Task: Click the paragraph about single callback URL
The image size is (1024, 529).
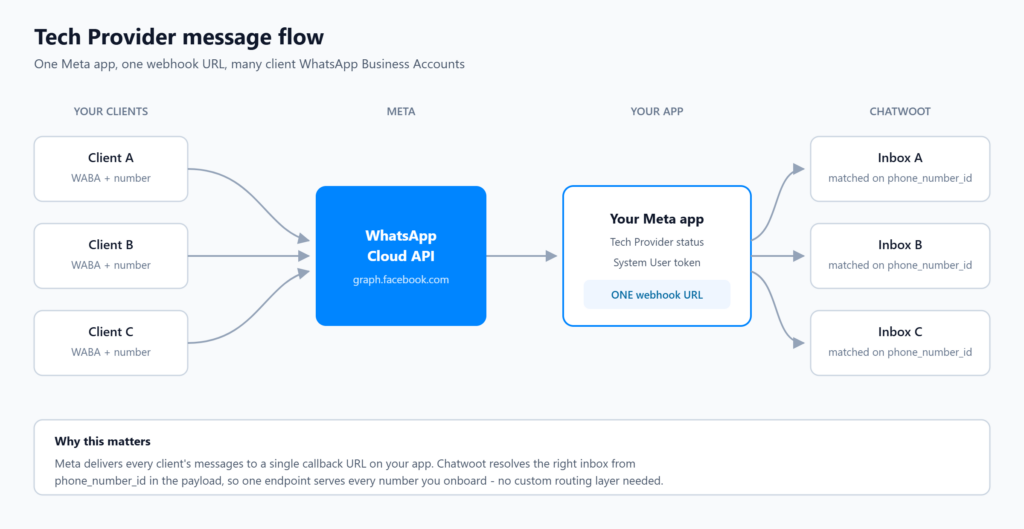Action: 359,472
